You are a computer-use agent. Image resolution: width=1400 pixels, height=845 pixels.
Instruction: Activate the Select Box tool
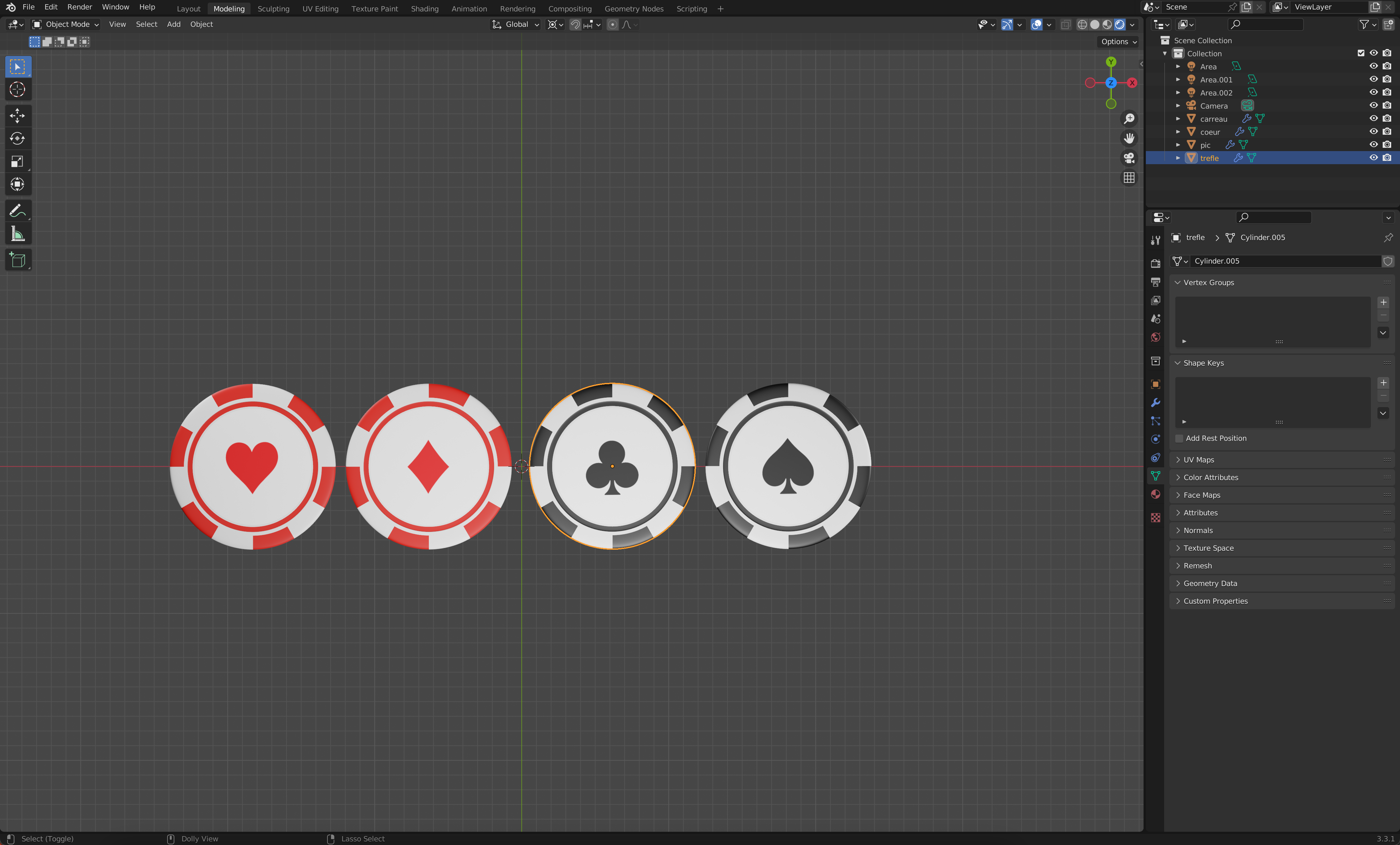(x=18, y=67)
